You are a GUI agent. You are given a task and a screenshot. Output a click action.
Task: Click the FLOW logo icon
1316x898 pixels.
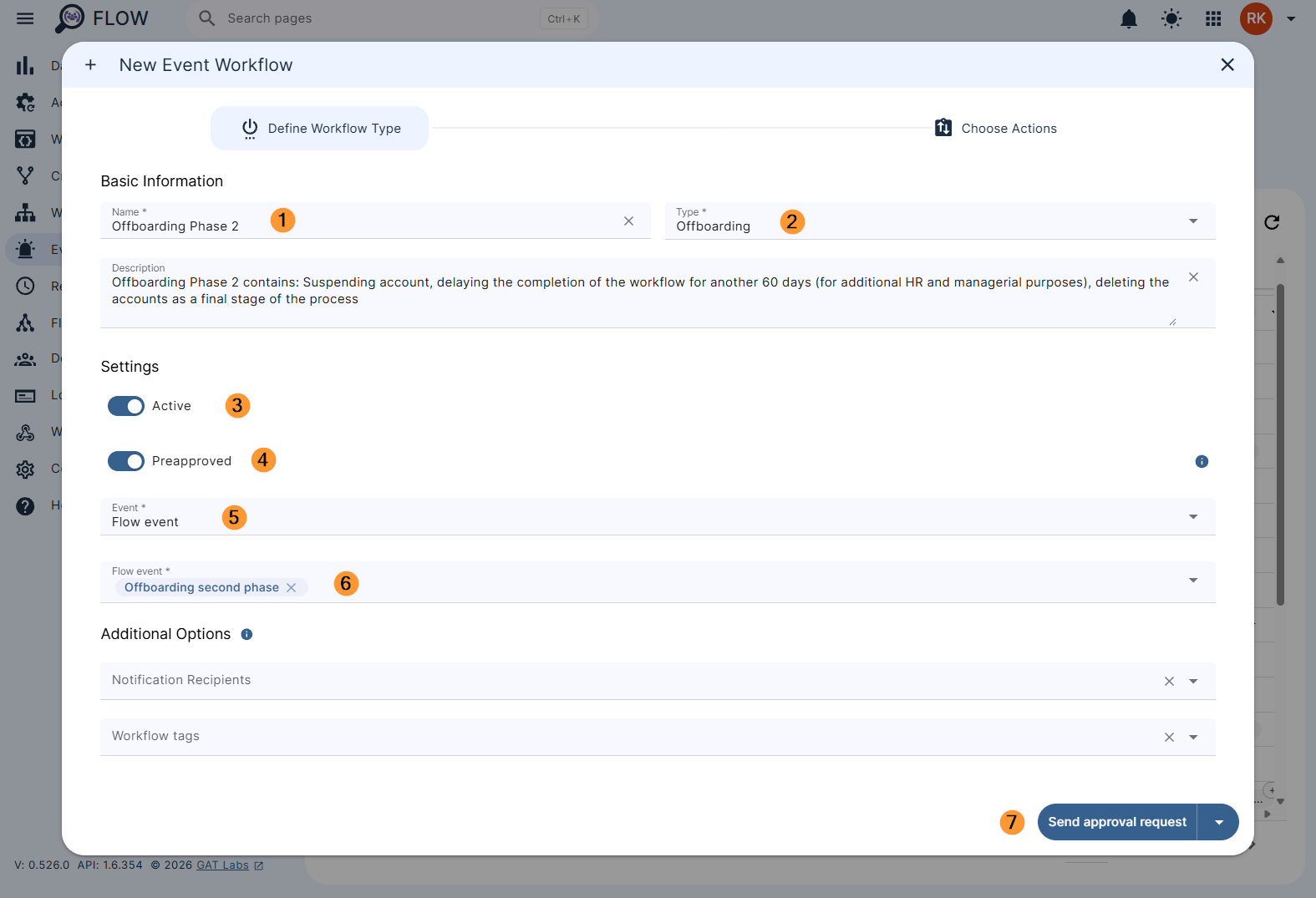coord(70,18)
